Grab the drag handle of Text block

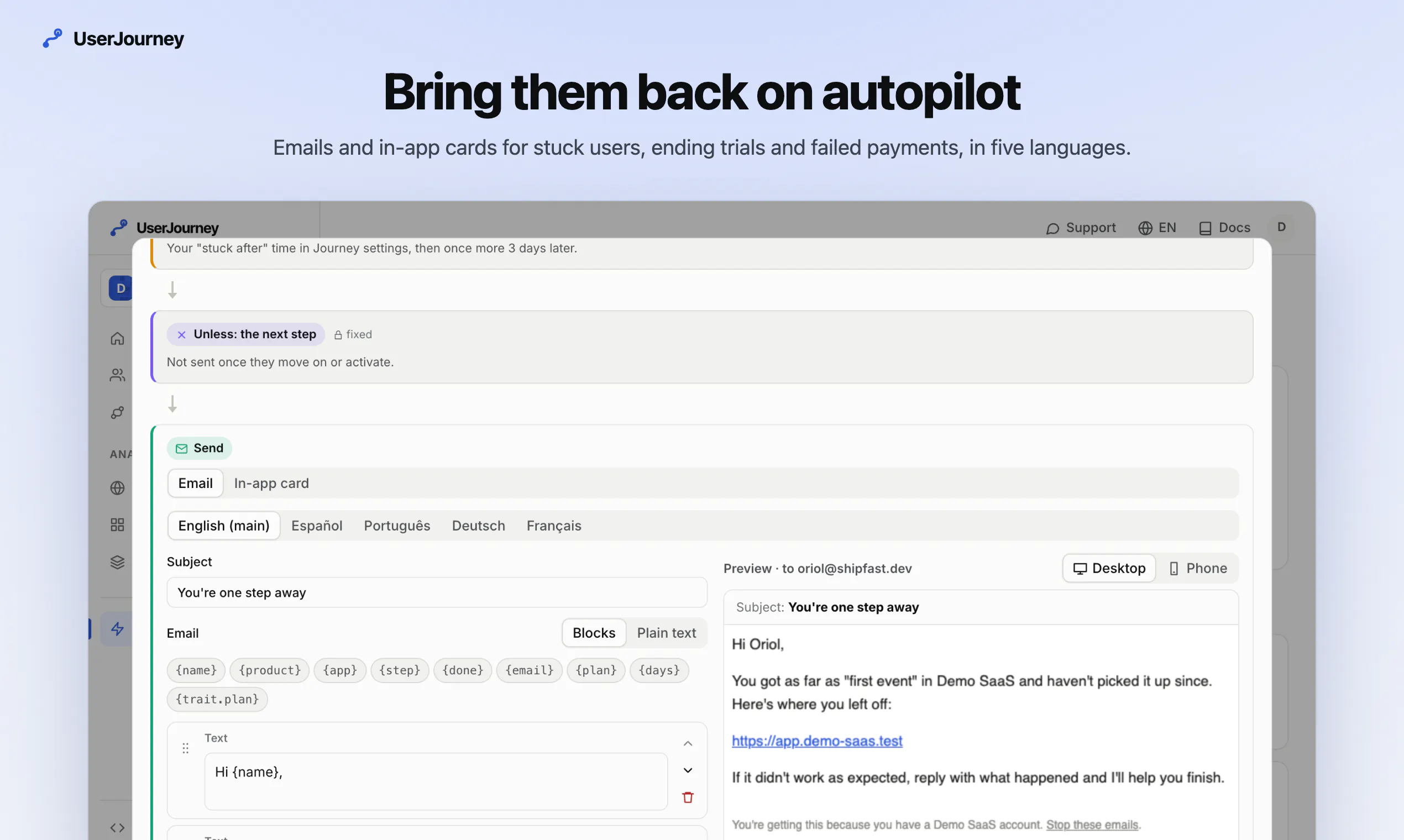pyautogui.click(x=185, y=748)
